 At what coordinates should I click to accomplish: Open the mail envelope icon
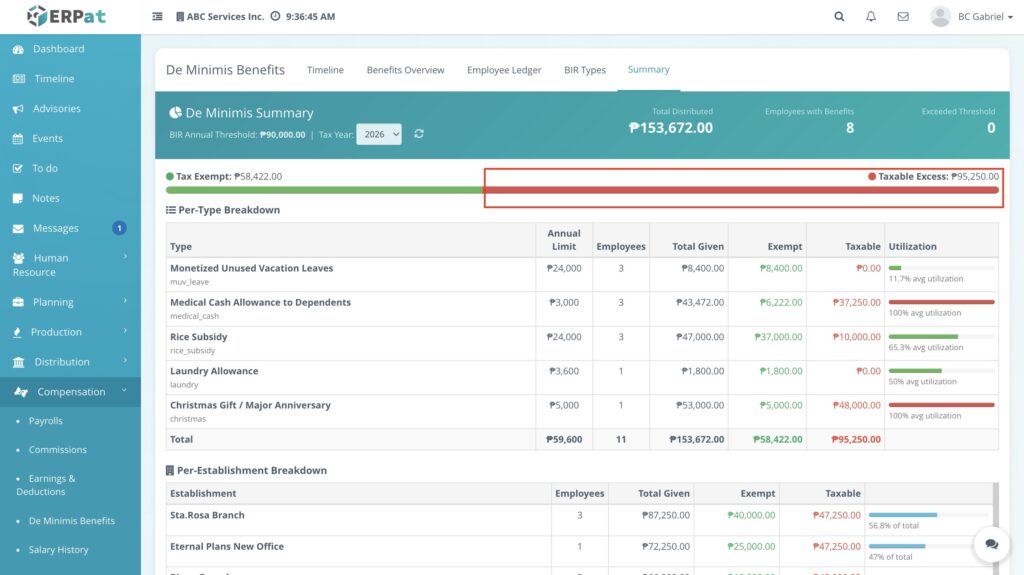903,17
